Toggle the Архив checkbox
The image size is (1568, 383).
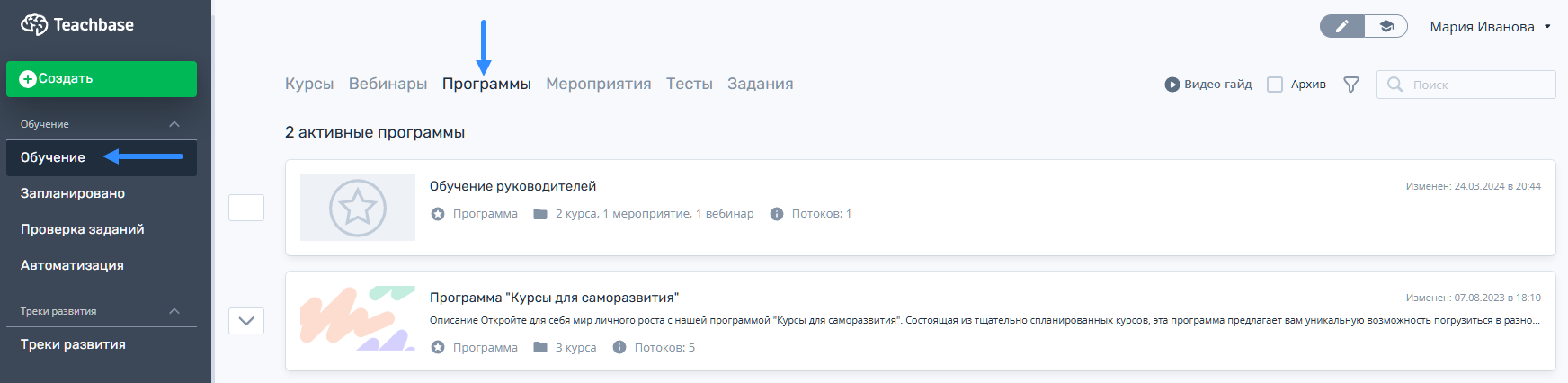(x=1275, y=85)
